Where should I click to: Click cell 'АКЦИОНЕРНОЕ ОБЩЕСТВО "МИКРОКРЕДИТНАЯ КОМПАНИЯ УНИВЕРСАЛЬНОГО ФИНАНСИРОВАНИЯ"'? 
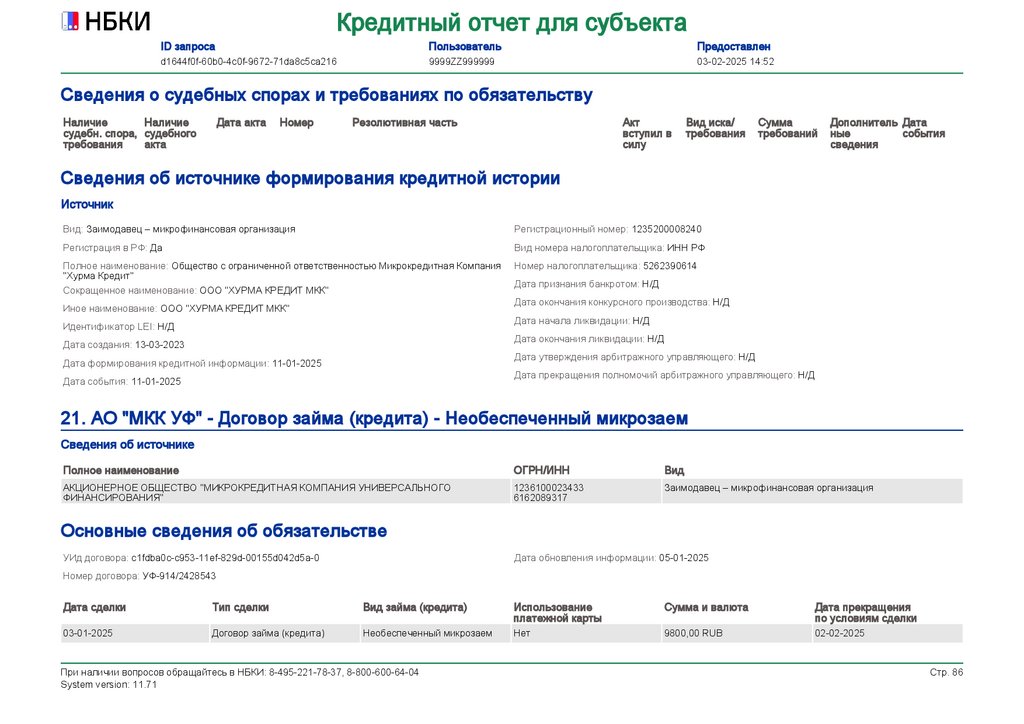pyautogui.click(x=285, y=492)
